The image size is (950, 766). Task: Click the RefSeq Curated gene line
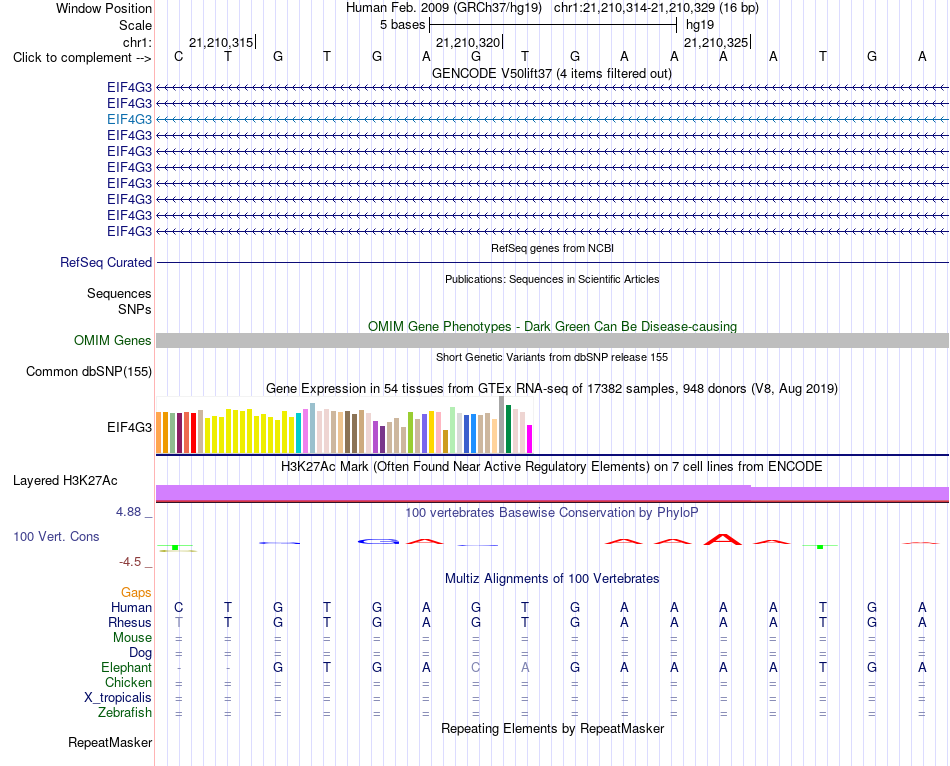tap(552, 262)
